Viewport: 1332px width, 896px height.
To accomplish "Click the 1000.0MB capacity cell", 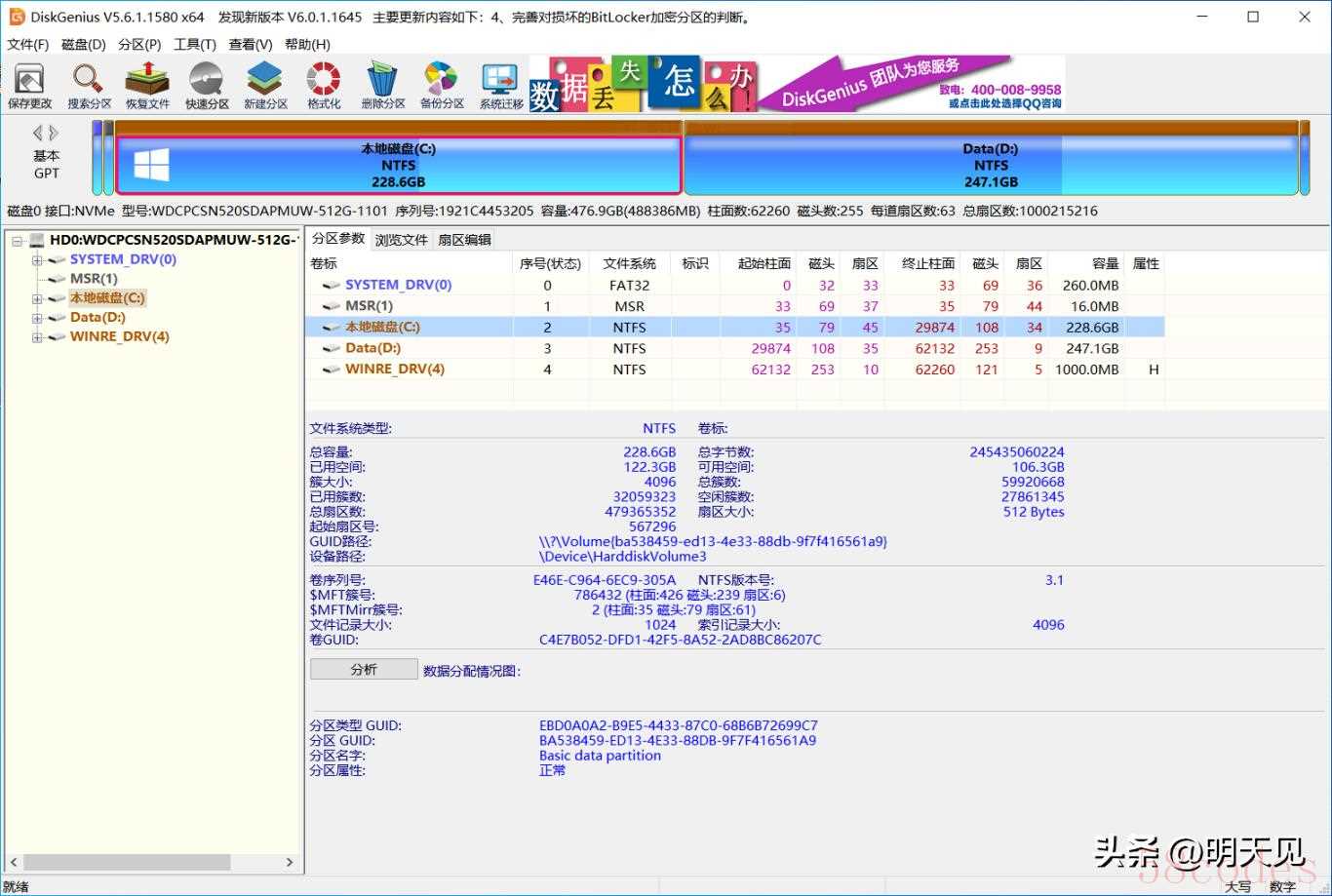I will click(1087, 370).
